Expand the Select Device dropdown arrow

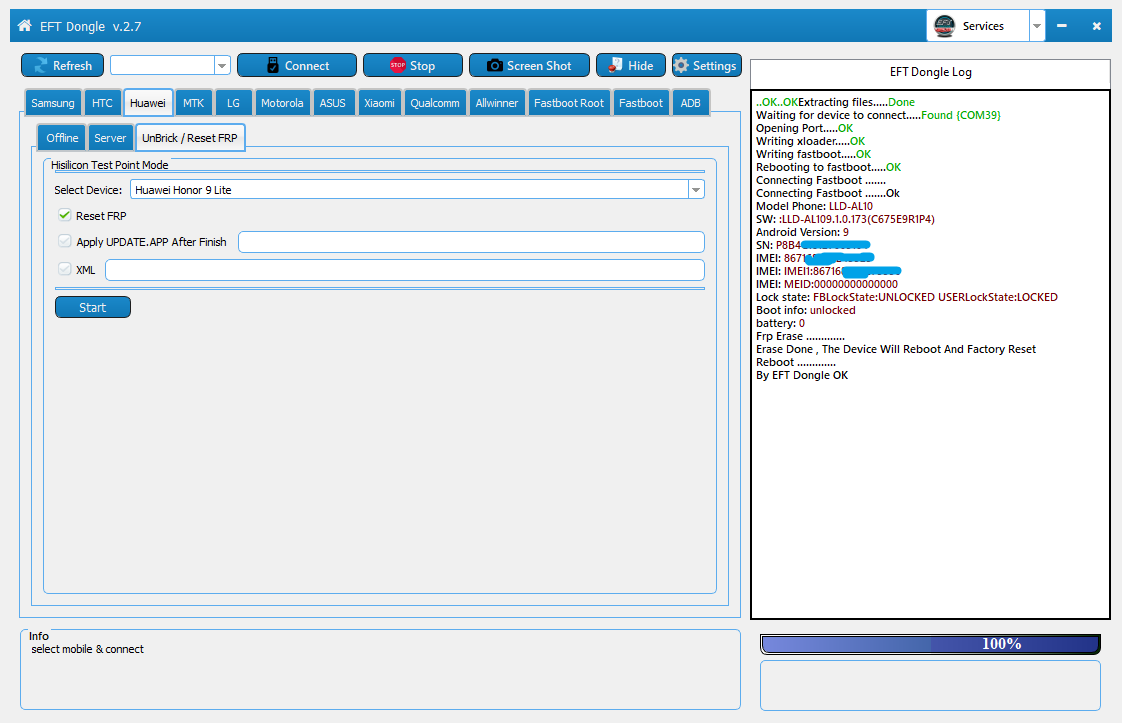pyautogui.click(x=696, y=190)
